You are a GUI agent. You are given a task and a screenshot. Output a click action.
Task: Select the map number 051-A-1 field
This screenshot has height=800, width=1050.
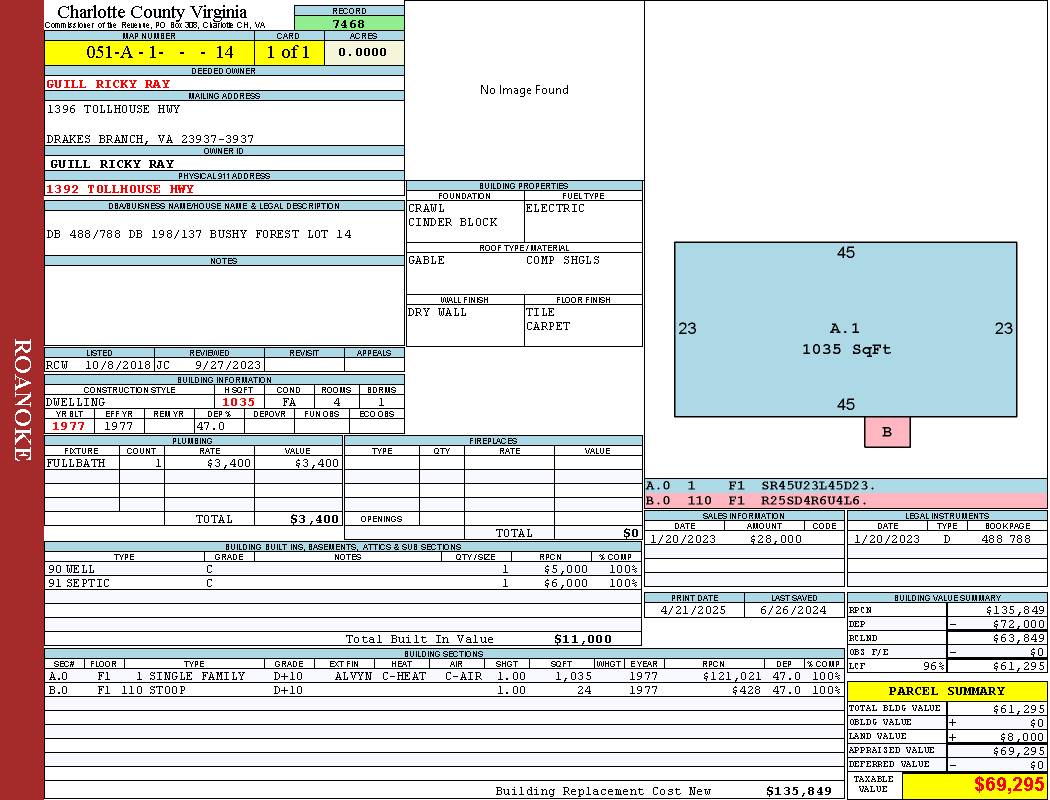(149, 53)
